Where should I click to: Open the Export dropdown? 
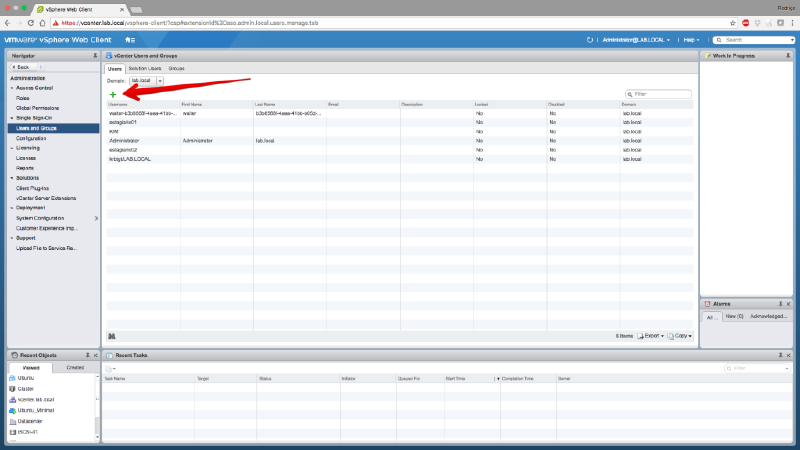pos(651,336)
